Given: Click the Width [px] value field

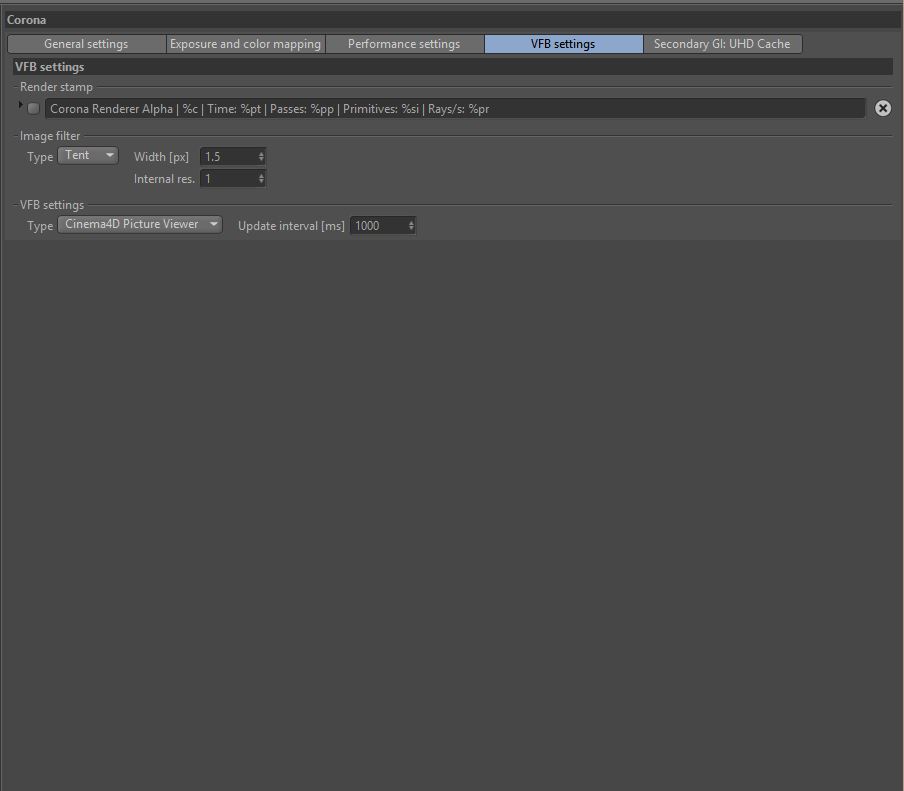Looking at the screenshot, I should pyautogui.click(x=228, y=156).
